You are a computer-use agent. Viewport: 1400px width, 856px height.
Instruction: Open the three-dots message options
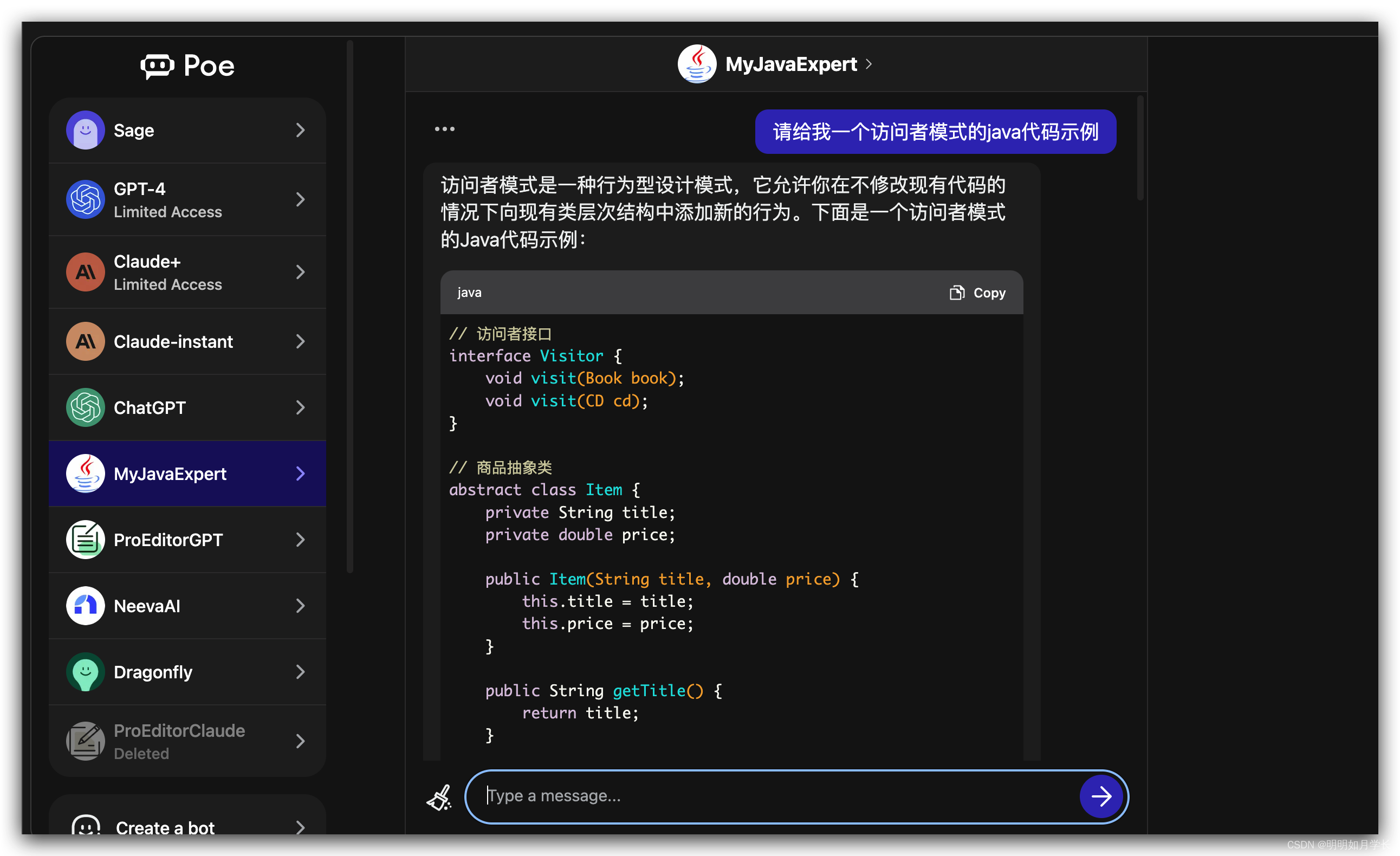coord(444,129)
